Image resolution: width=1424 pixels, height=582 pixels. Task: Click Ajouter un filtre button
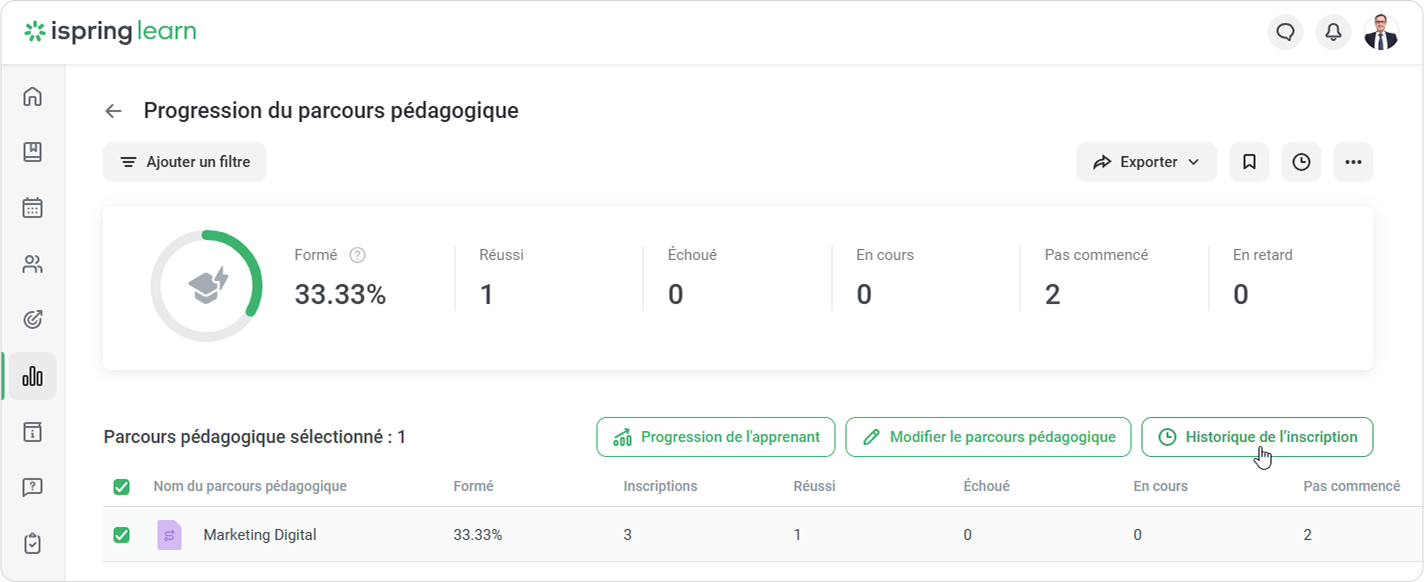[x=185, y=162]
